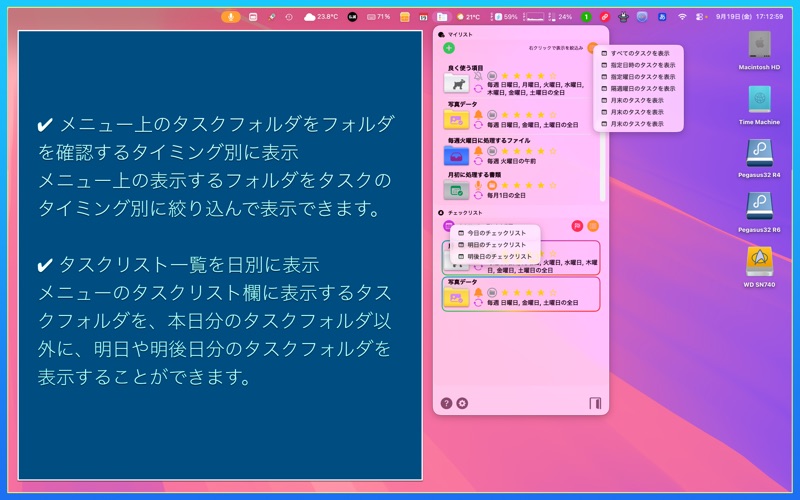The width and height of the screenshot is (800, 500).
Task: Click the 毎月1日の全日 schedule text
Action: (506, 195)
